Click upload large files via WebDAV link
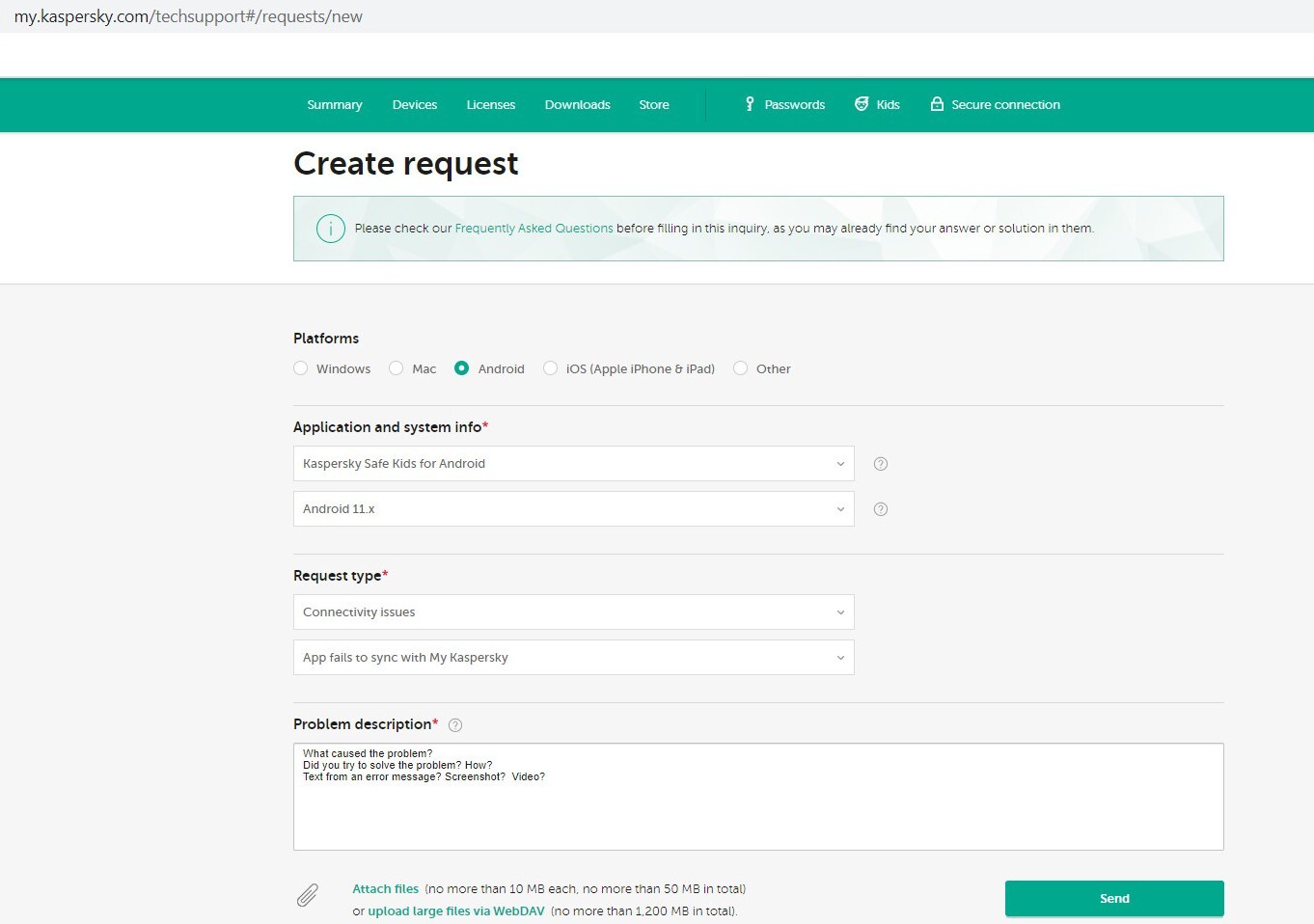Screen dimensions: 1314x924 [456, 911]
